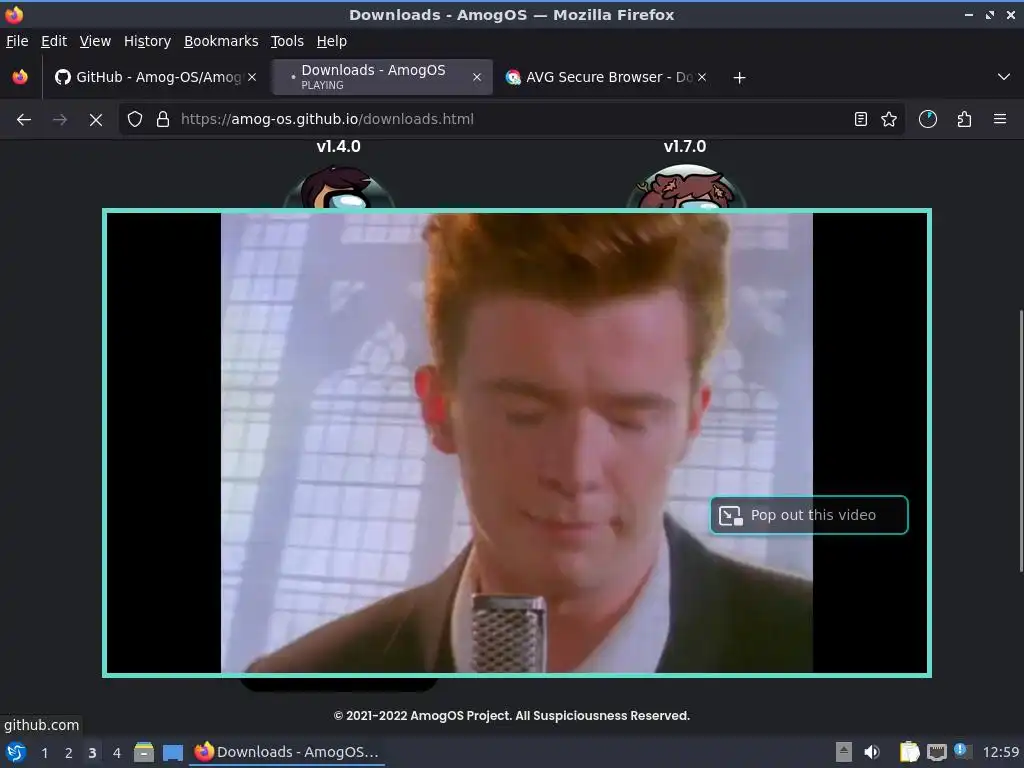Image resolution: width=1024 pixels, height=768 pixels.
Task: Open the circular profile icon in toolbar
Action: click(928, 120)
